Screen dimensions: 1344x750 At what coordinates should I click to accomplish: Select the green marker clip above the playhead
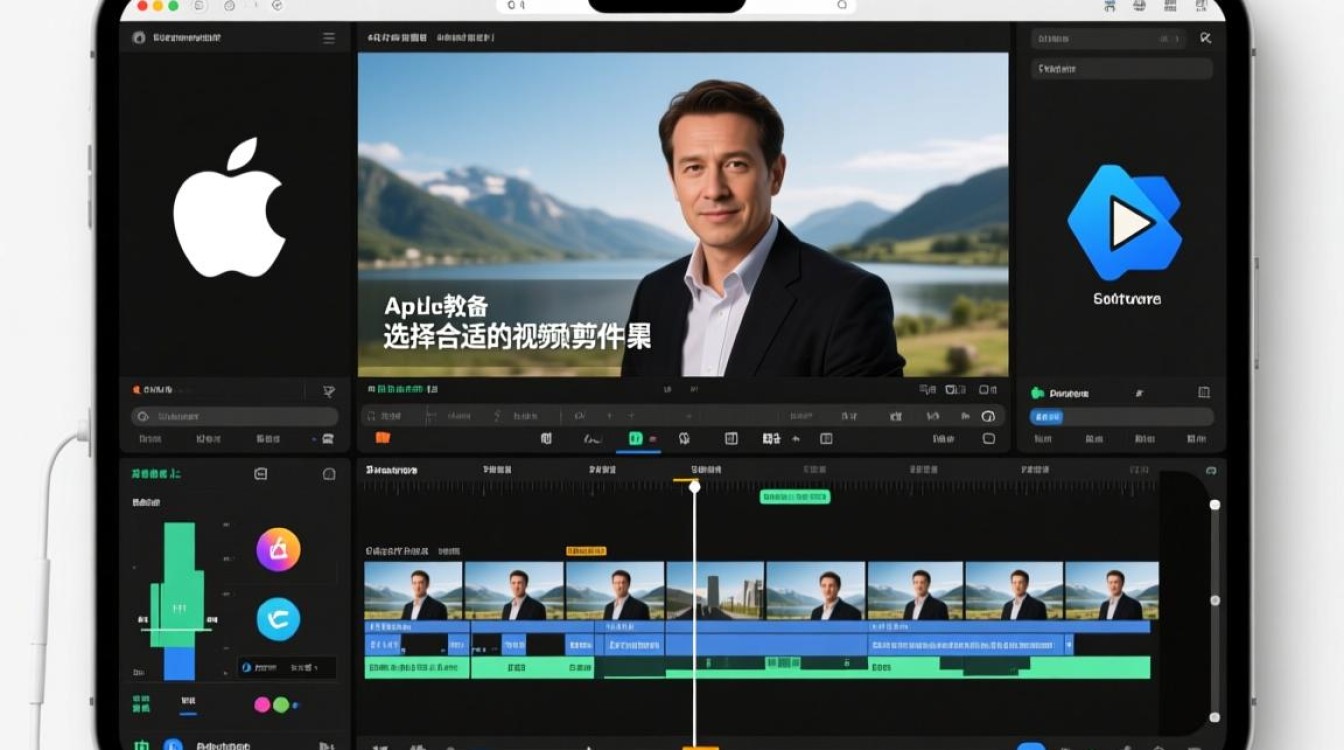tap(795, 496)
